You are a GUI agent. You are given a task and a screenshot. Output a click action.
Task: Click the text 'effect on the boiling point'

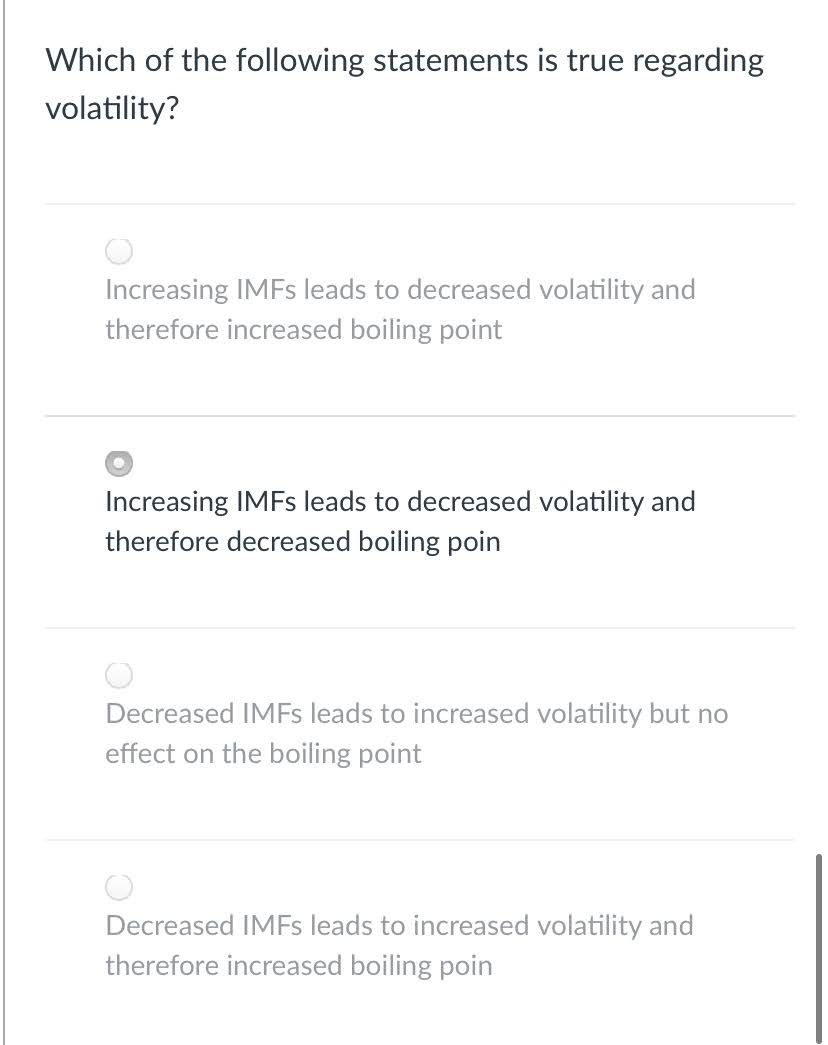(x=263, y=754)
